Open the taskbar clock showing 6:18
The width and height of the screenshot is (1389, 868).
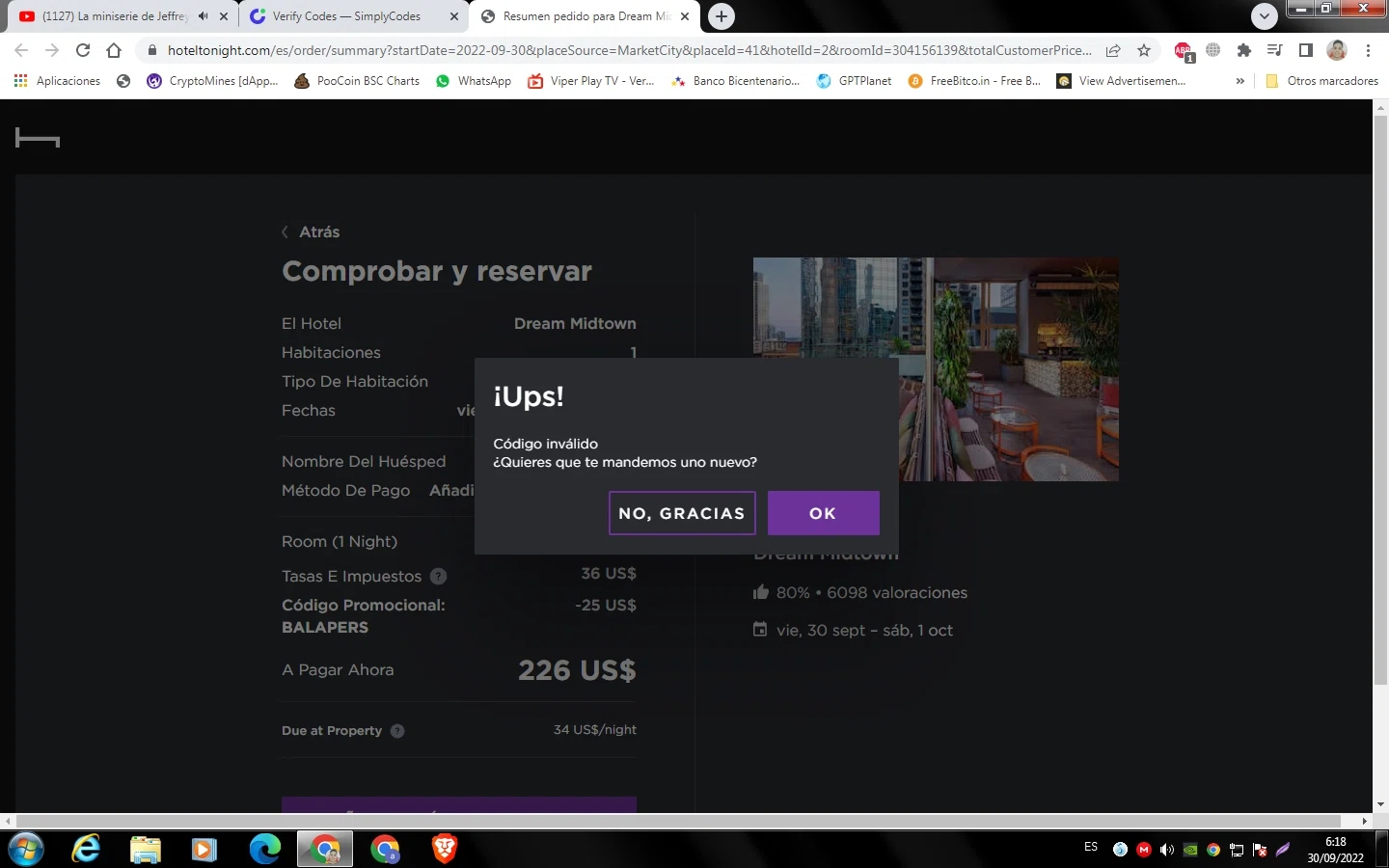point(1336,850)
